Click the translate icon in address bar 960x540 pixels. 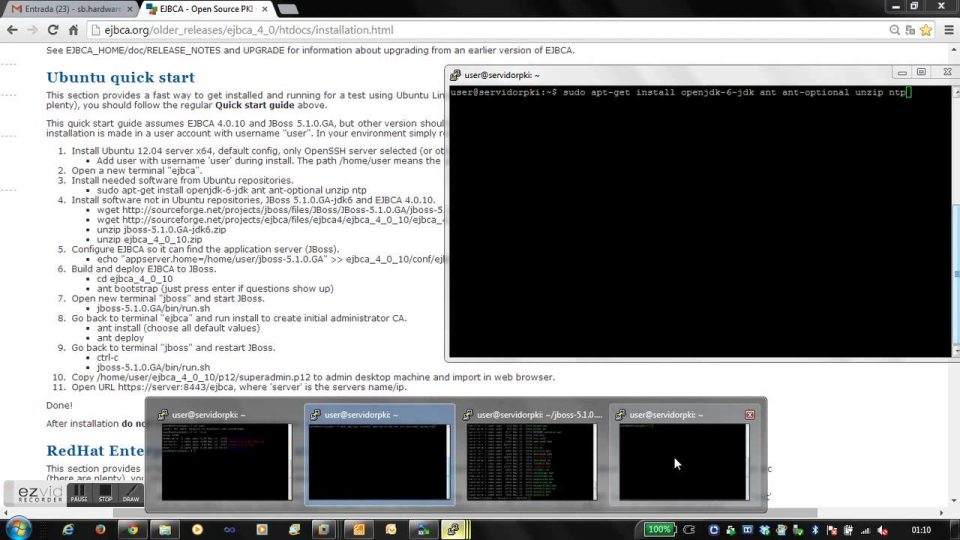tap(910, 30)
